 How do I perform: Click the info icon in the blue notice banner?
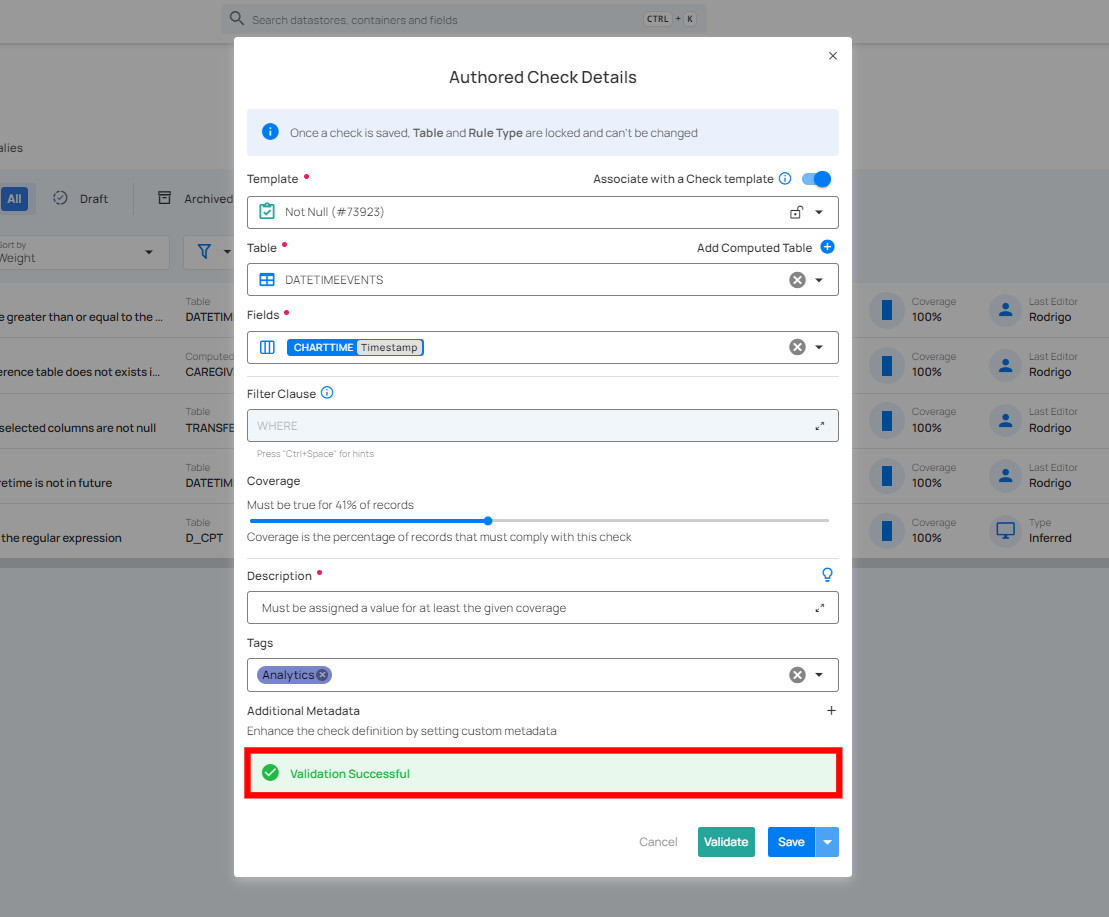(270, 132)
